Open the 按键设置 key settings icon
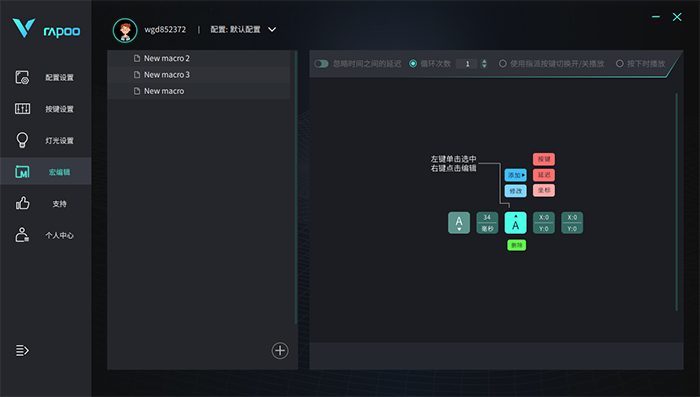This screenshot has width=700, height=397. pos(22,109)
